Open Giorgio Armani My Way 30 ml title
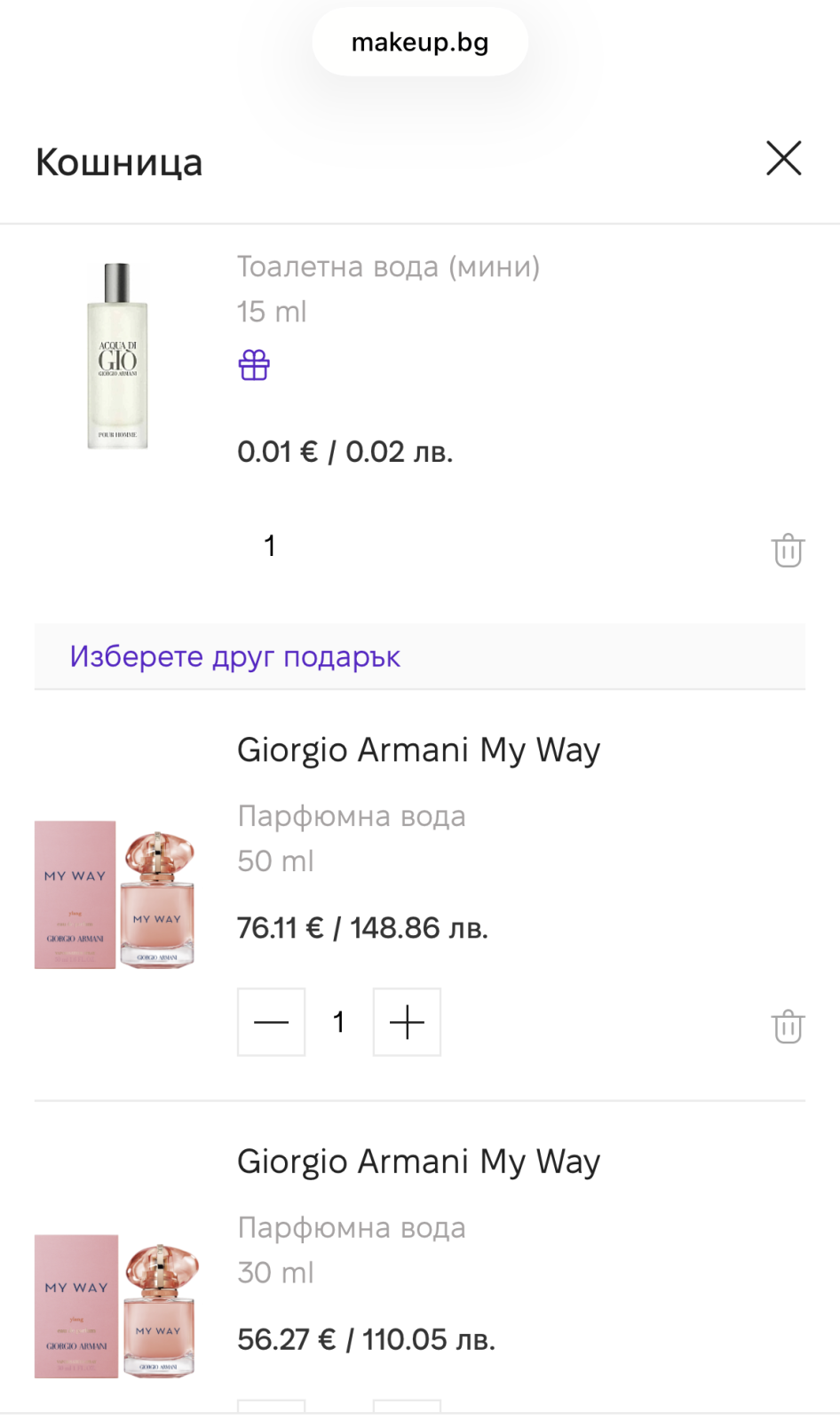The width and height of the screenshot is (840, 1420). click(x=418, y=1162)
